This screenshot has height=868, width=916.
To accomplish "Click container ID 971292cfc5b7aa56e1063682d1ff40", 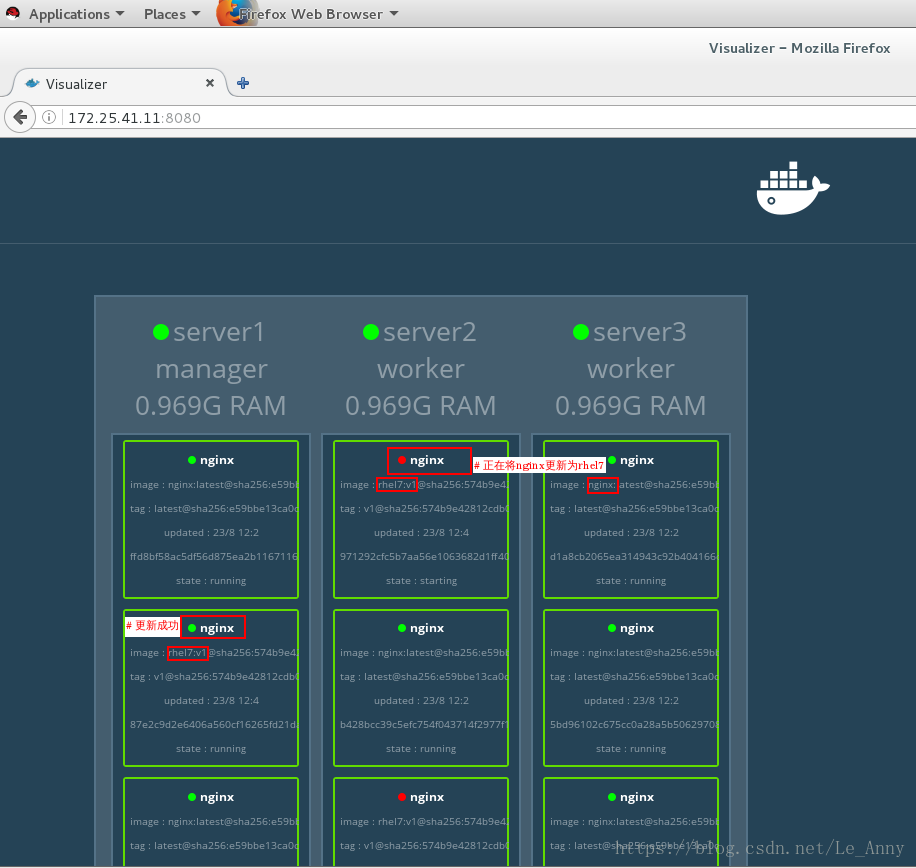I will point(424,557).
